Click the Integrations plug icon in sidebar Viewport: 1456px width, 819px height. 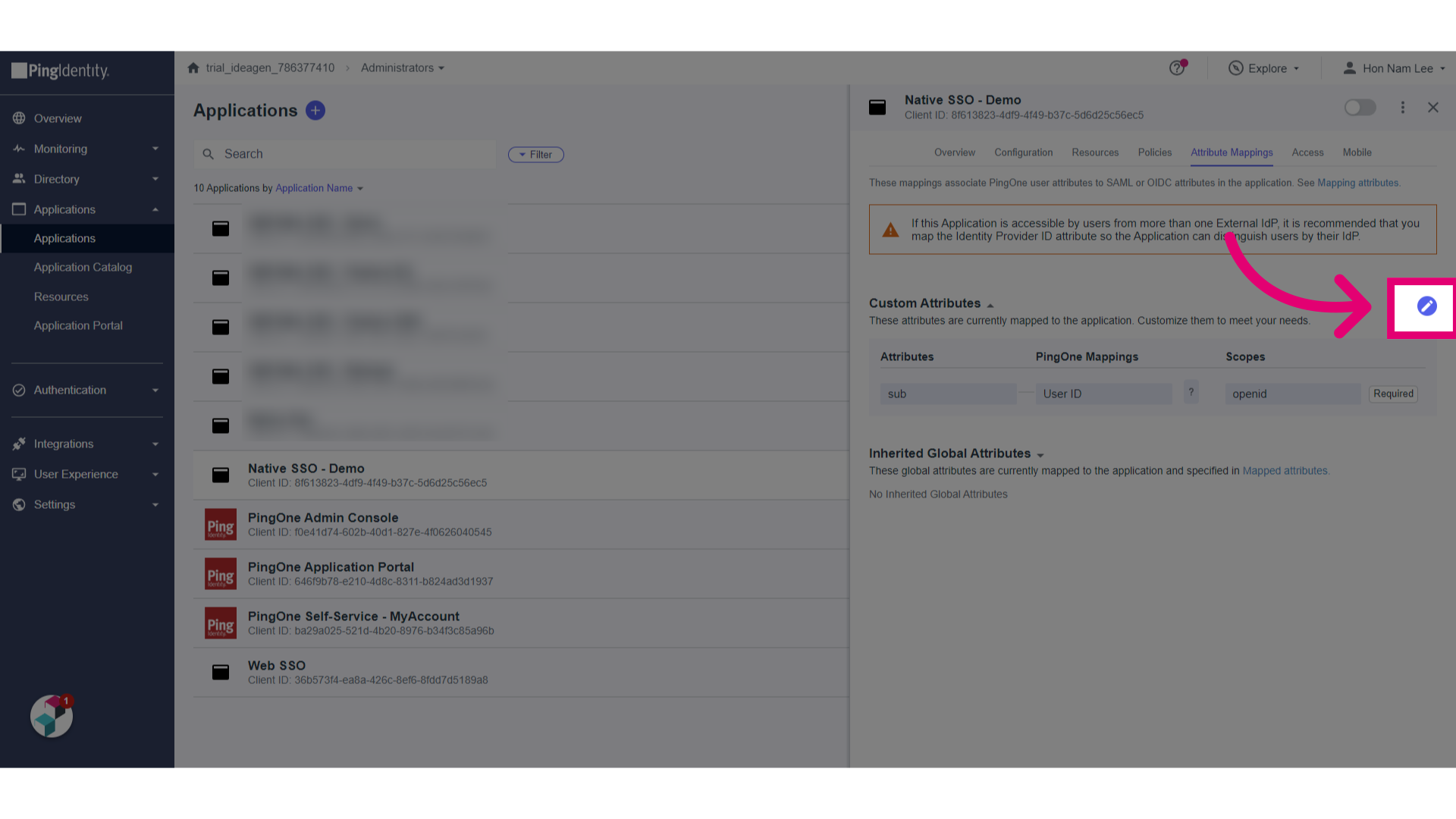coord(19,444)
